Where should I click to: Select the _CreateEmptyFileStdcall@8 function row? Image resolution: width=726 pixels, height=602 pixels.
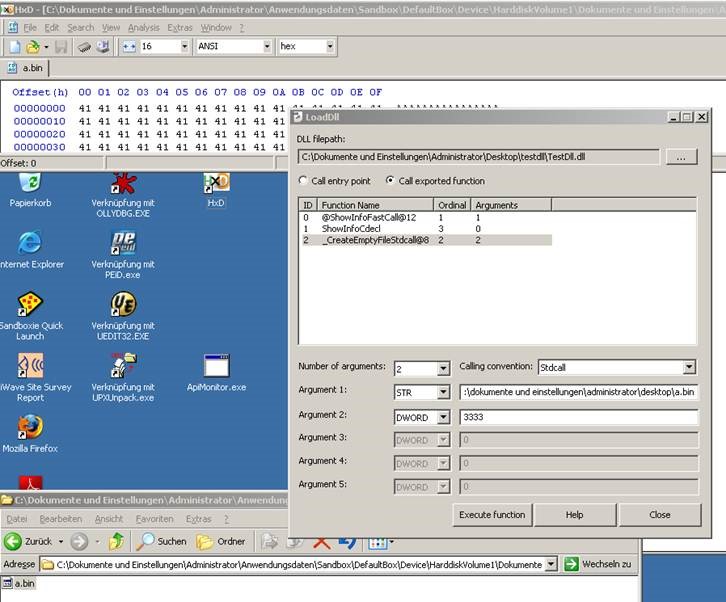point(426,240)
